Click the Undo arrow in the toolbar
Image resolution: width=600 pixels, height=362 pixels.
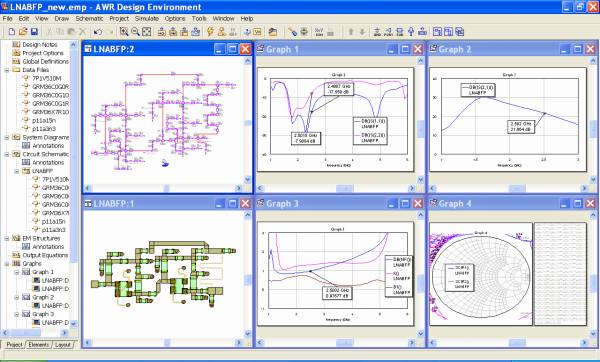click(98, 32)
